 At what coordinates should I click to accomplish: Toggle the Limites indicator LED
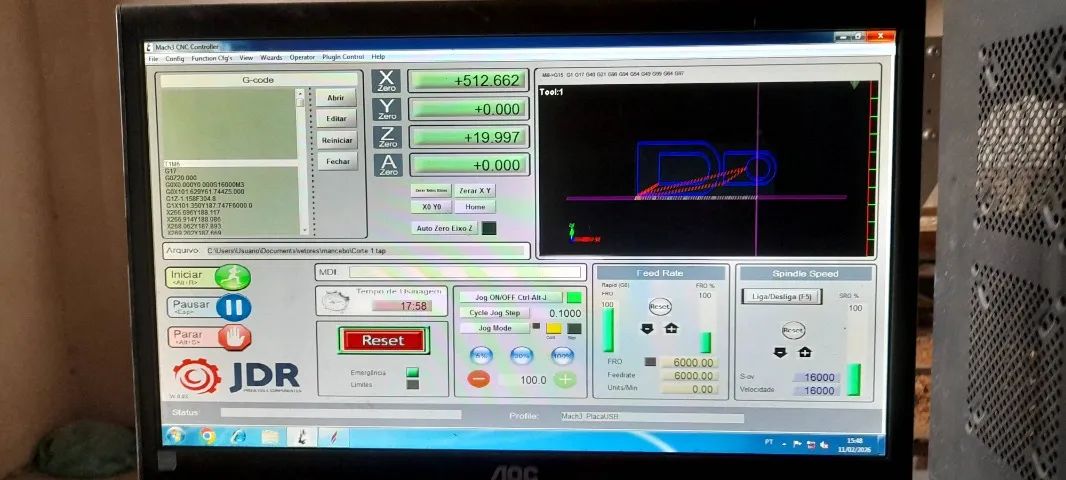(x=413, y=384)
